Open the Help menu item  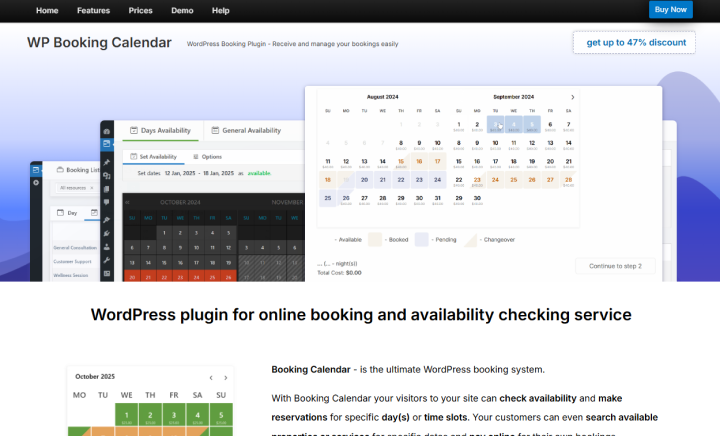pyautogui.click(x=220, y=11)
